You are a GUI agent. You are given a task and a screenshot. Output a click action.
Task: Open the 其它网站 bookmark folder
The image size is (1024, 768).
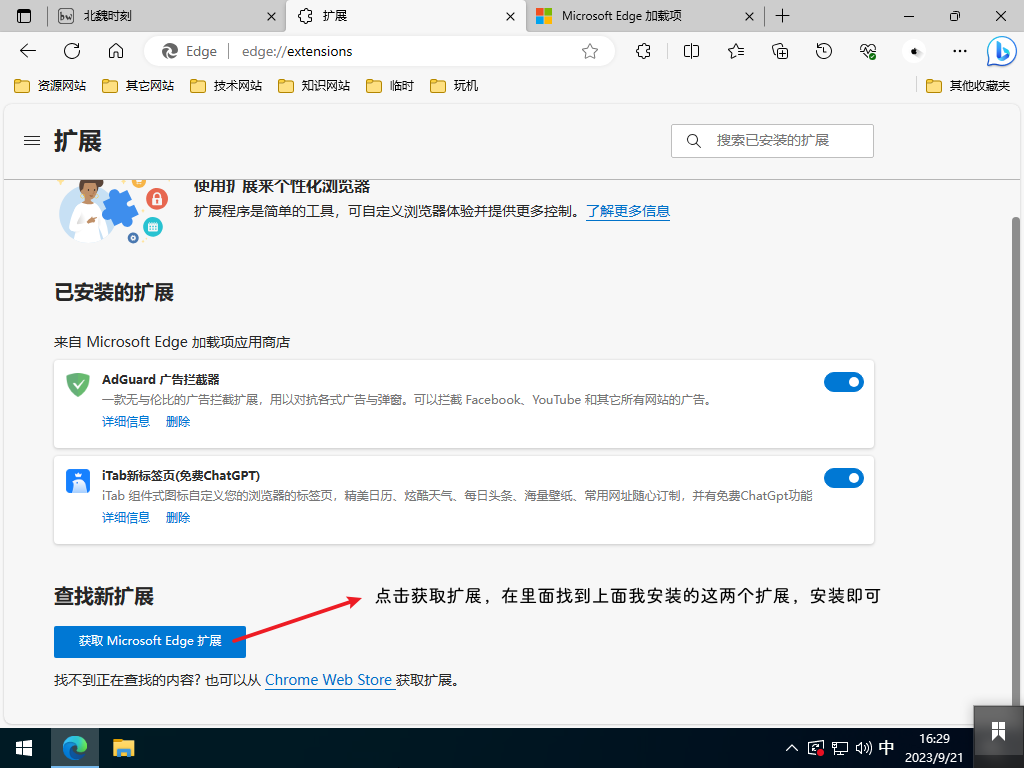(x=138, y=86)
